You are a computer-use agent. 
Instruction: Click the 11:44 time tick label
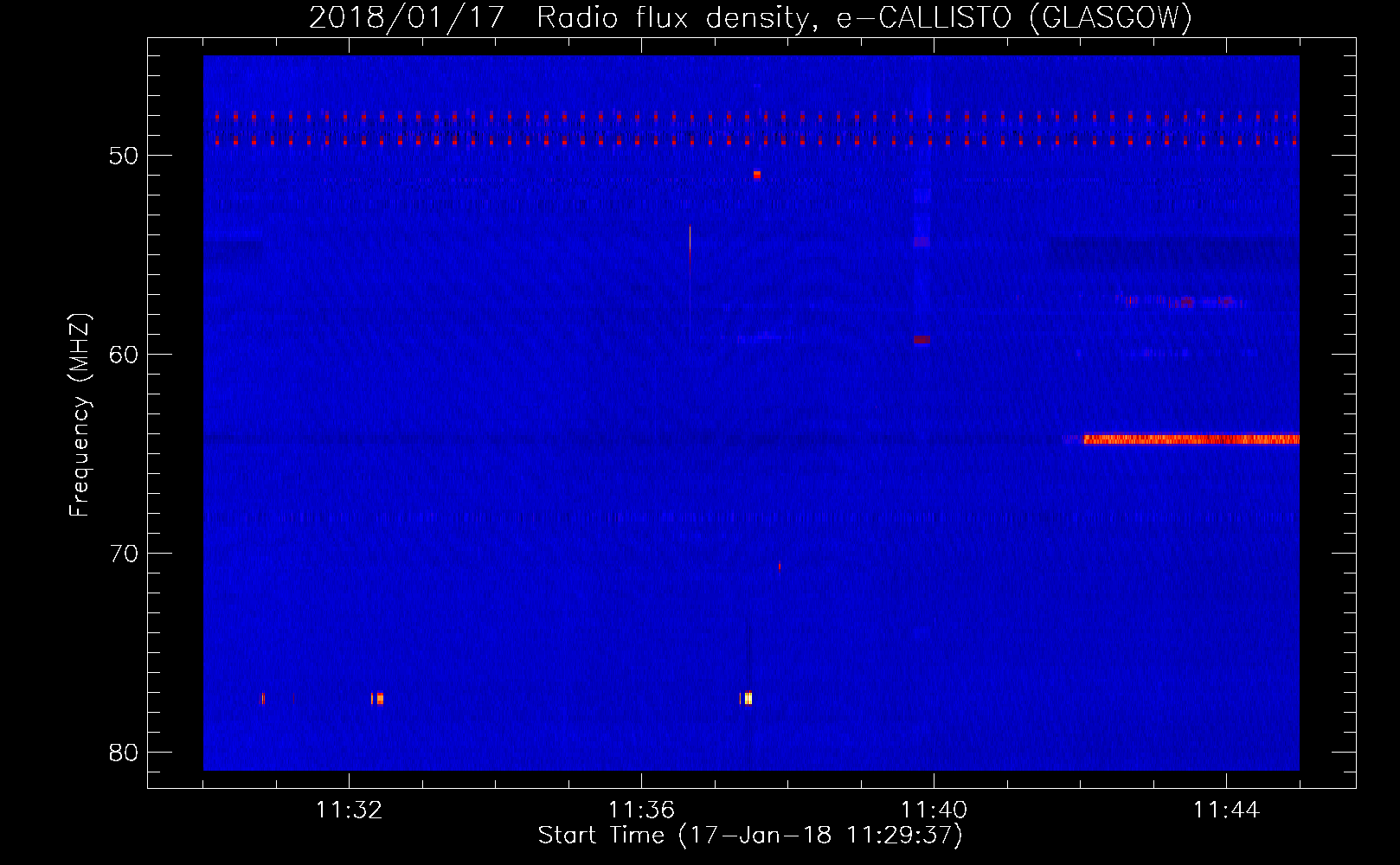coord(1226,811)
